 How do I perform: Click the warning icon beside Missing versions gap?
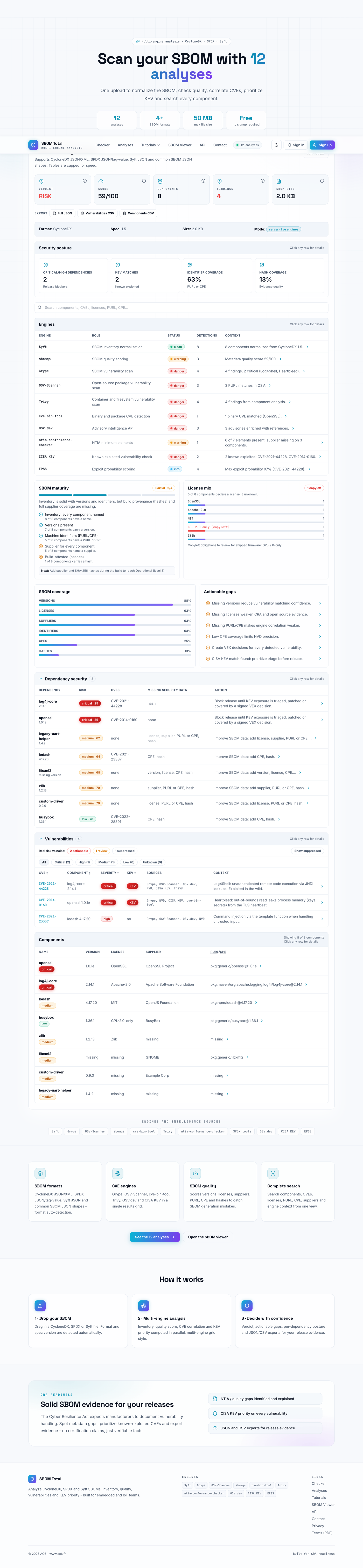click(208, 603)
